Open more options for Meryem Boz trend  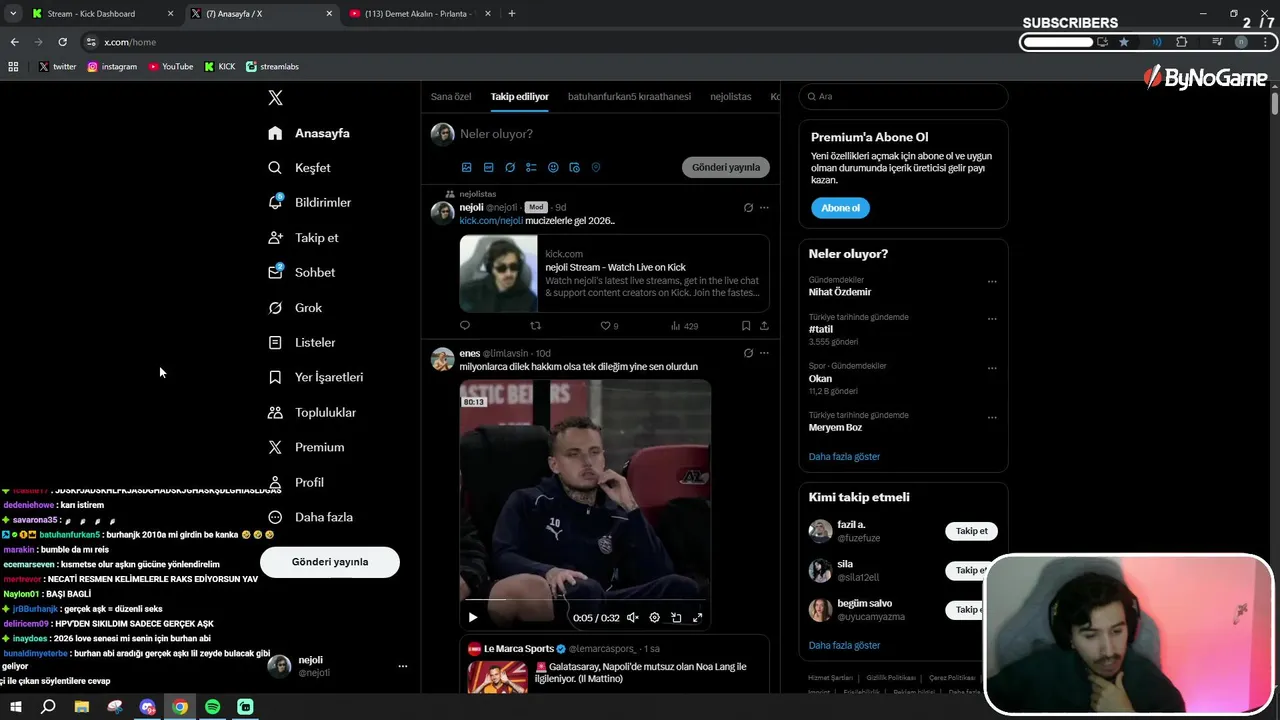tap(992, 417)
